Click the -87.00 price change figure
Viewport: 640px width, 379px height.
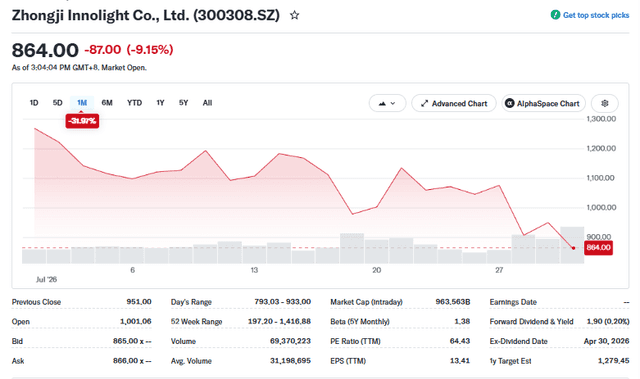click(x=102, y=50)
